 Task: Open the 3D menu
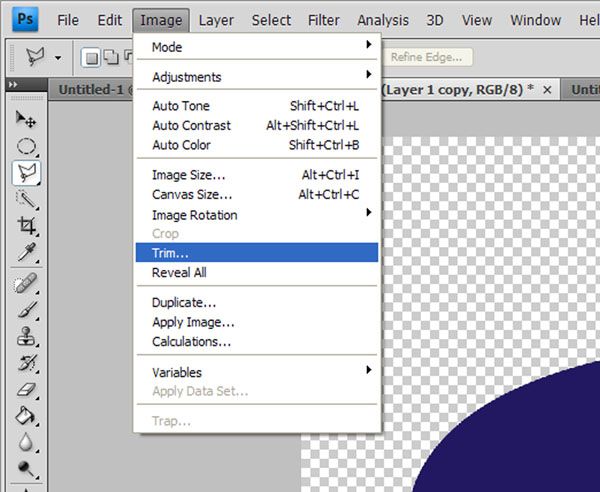point(435,20)
